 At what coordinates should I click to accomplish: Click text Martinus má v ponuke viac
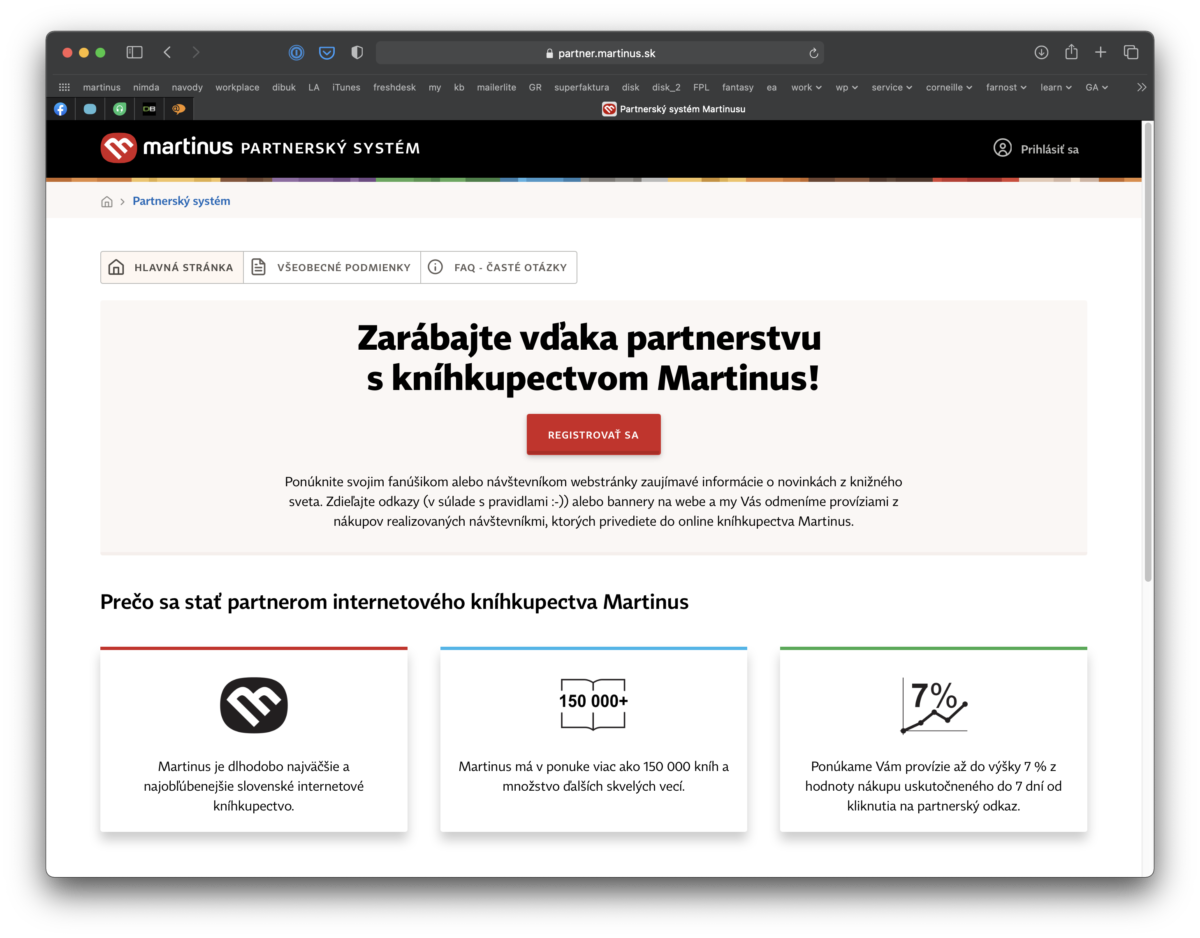pyautogui.click(x=593, y=777)
